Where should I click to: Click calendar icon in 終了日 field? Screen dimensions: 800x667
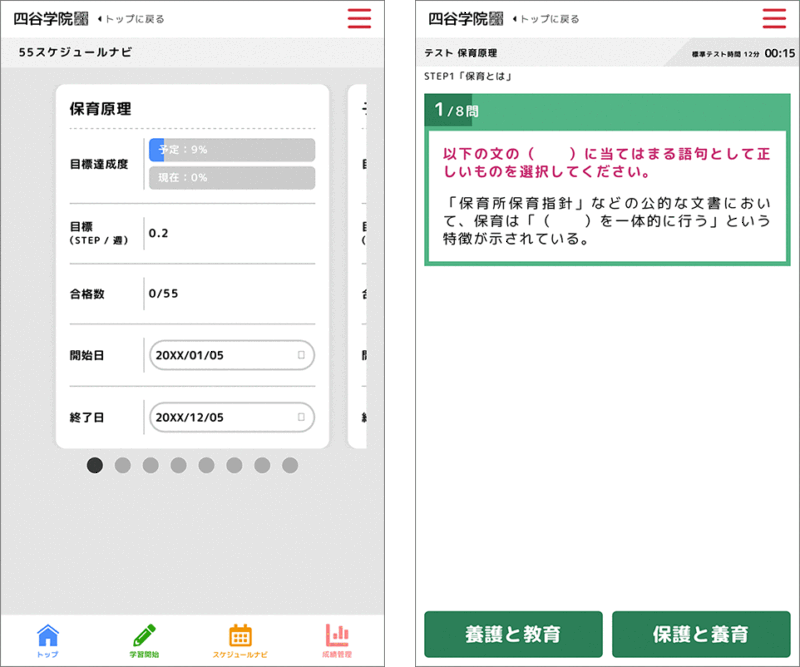pyautogui.click(x=301, y=417)
